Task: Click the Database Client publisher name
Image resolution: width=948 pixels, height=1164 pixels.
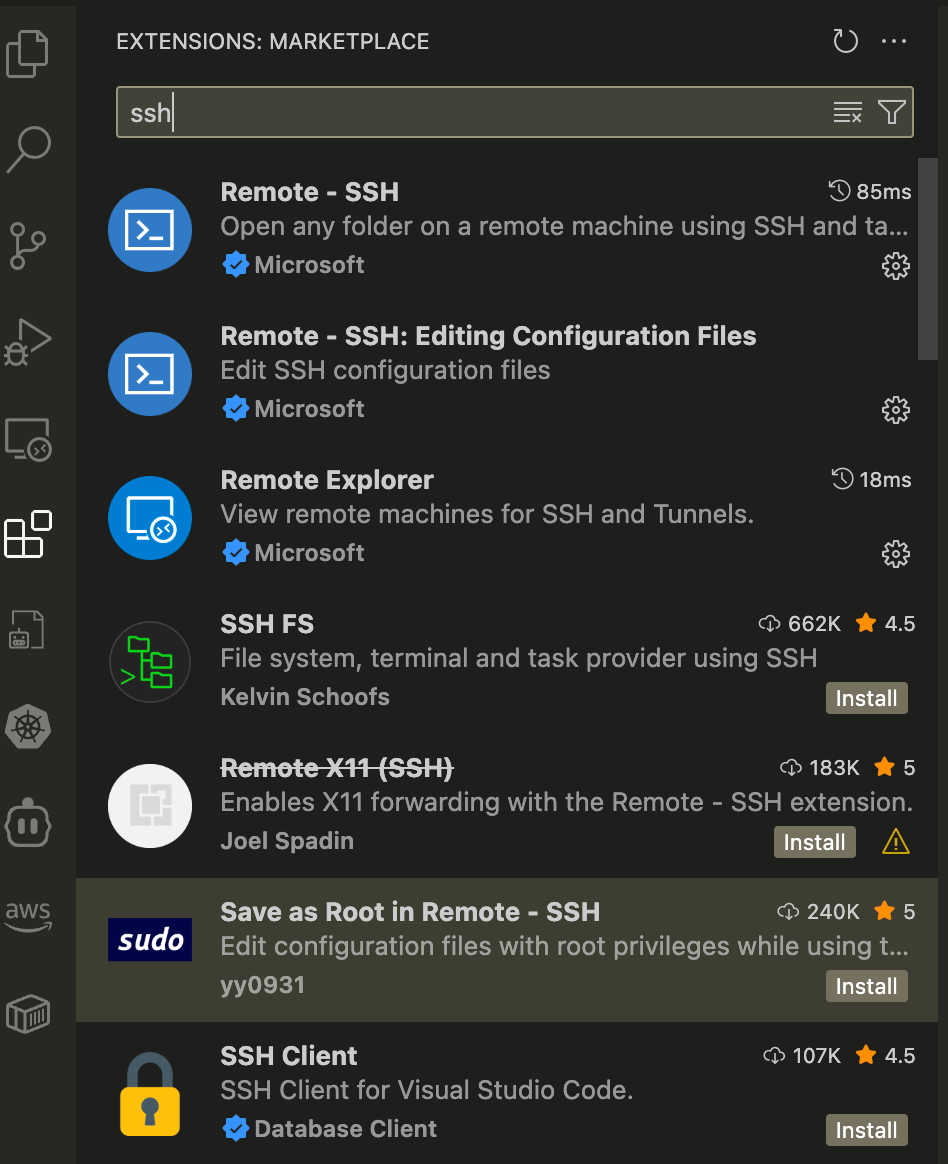Action: [x=345, y=1129]
